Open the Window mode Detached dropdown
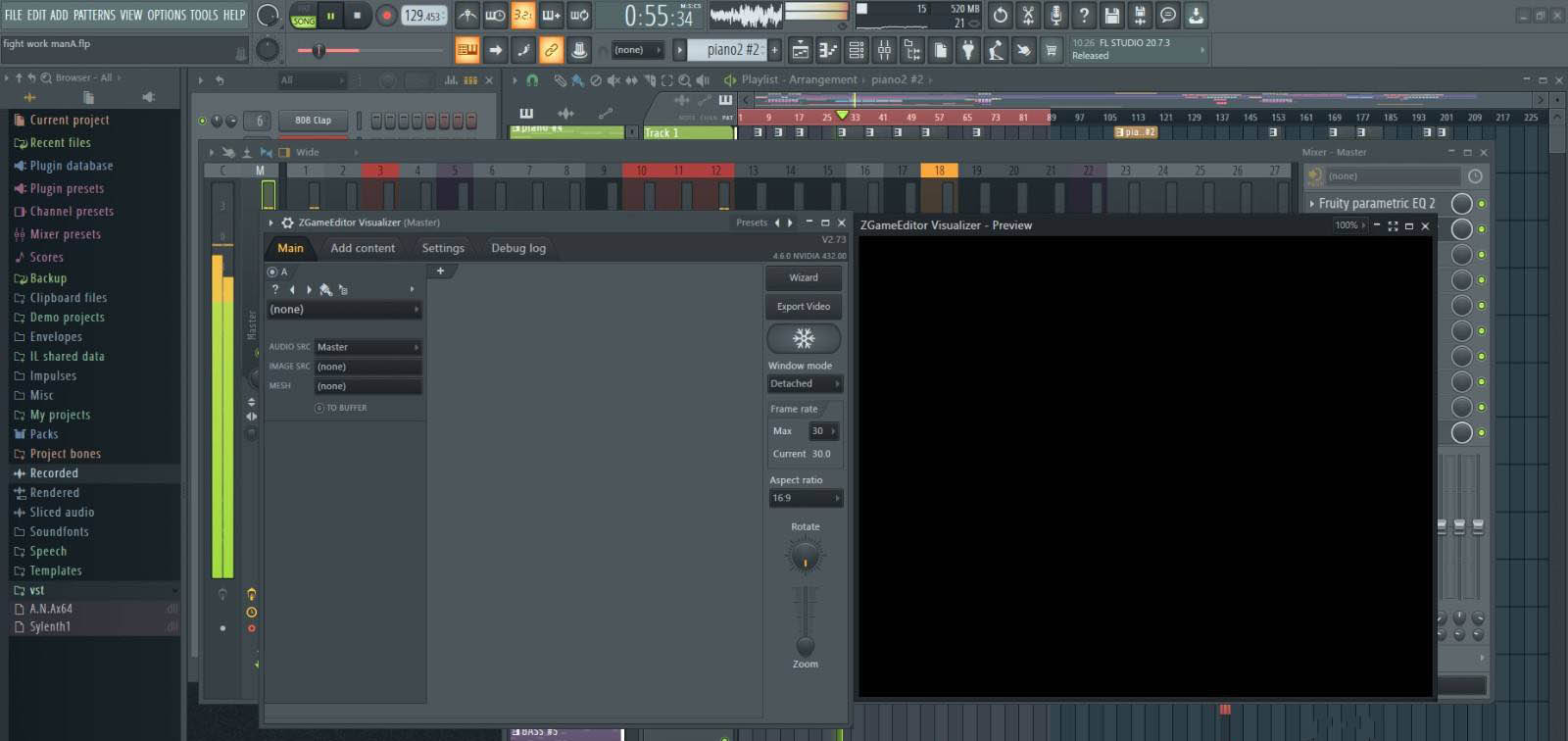This screenshot has height=741, width=1568. 805,384
